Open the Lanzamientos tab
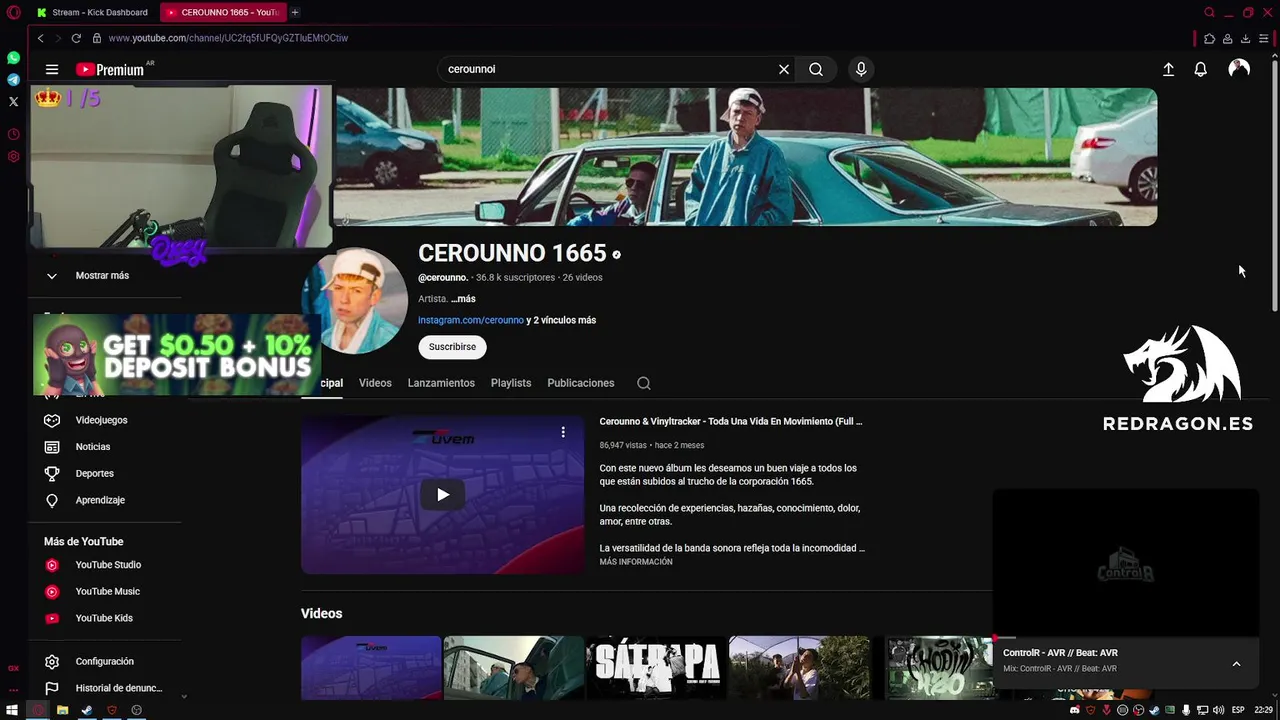The image size is (1280, 720). point(441,383)
